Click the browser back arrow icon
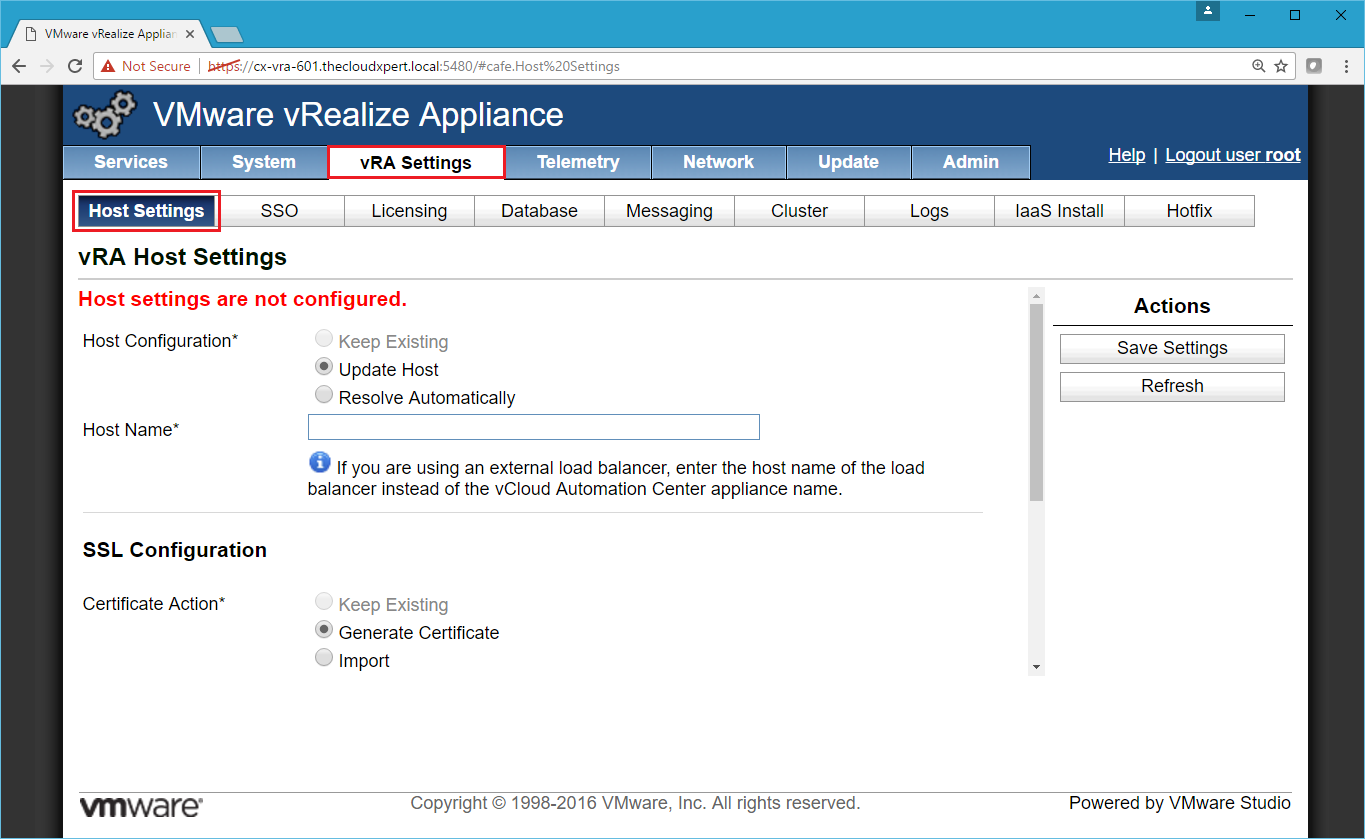This screenshot has height=839, width=1365. click(19, 66)
